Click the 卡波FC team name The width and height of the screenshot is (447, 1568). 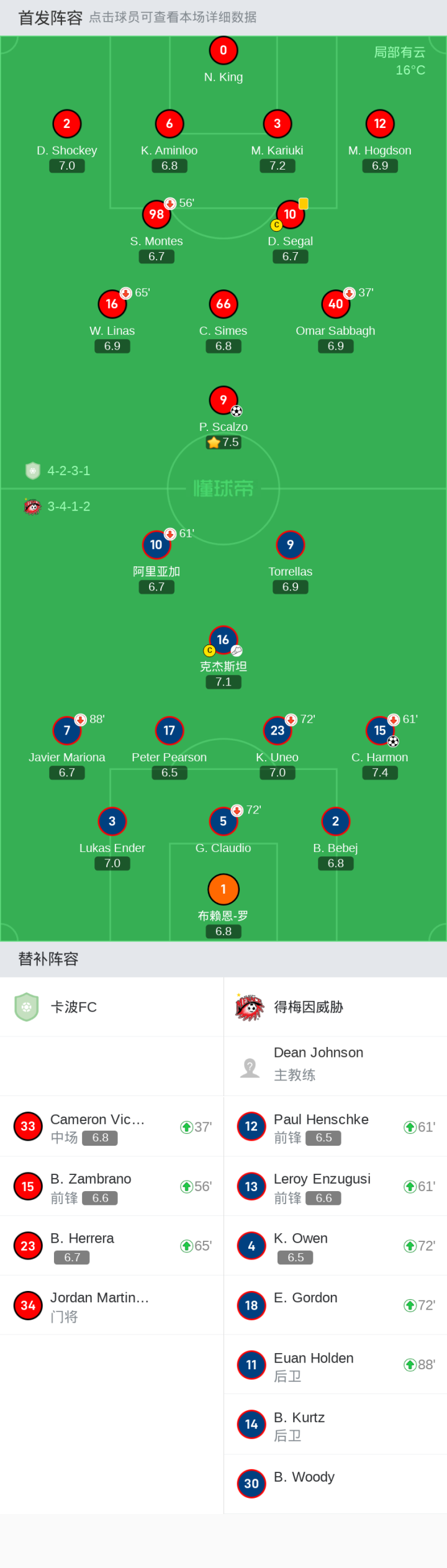[x=73, y=1007]
